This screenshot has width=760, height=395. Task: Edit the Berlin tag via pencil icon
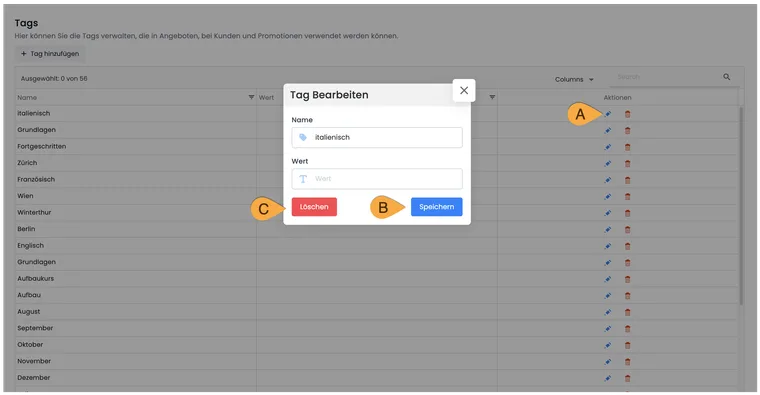point(608,230)
